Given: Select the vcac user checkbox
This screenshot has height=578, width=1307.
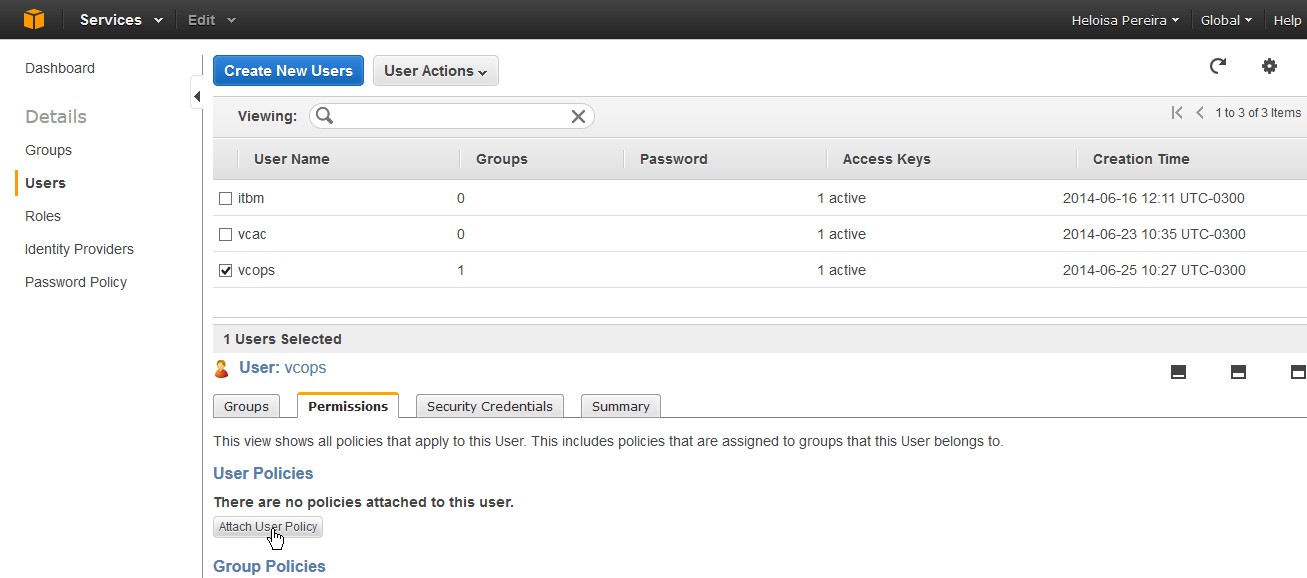Looking at the screenshot, I should tap(225, 235).
